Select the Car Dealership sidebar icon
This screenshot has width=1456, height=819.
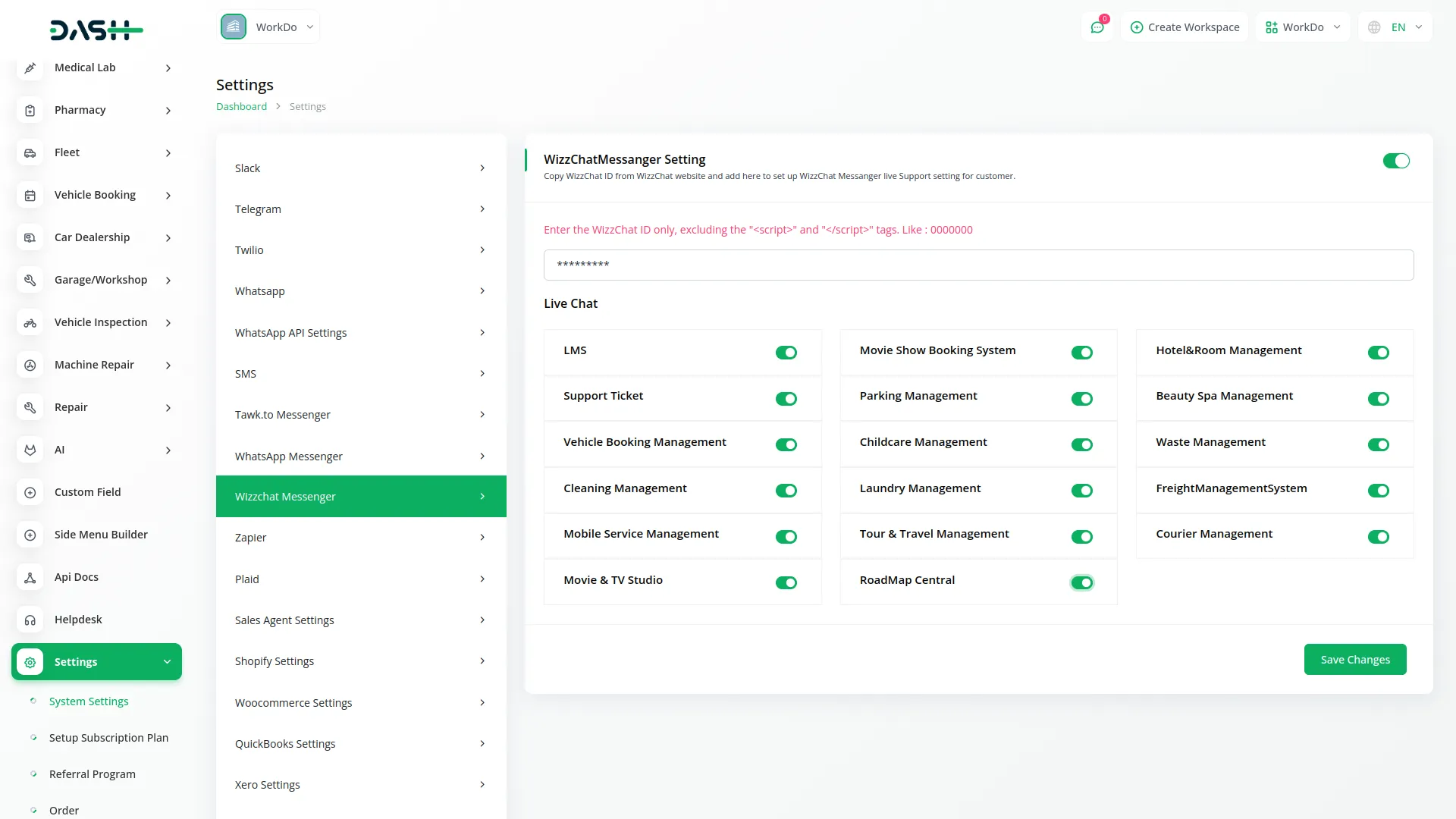click(30, 237)
